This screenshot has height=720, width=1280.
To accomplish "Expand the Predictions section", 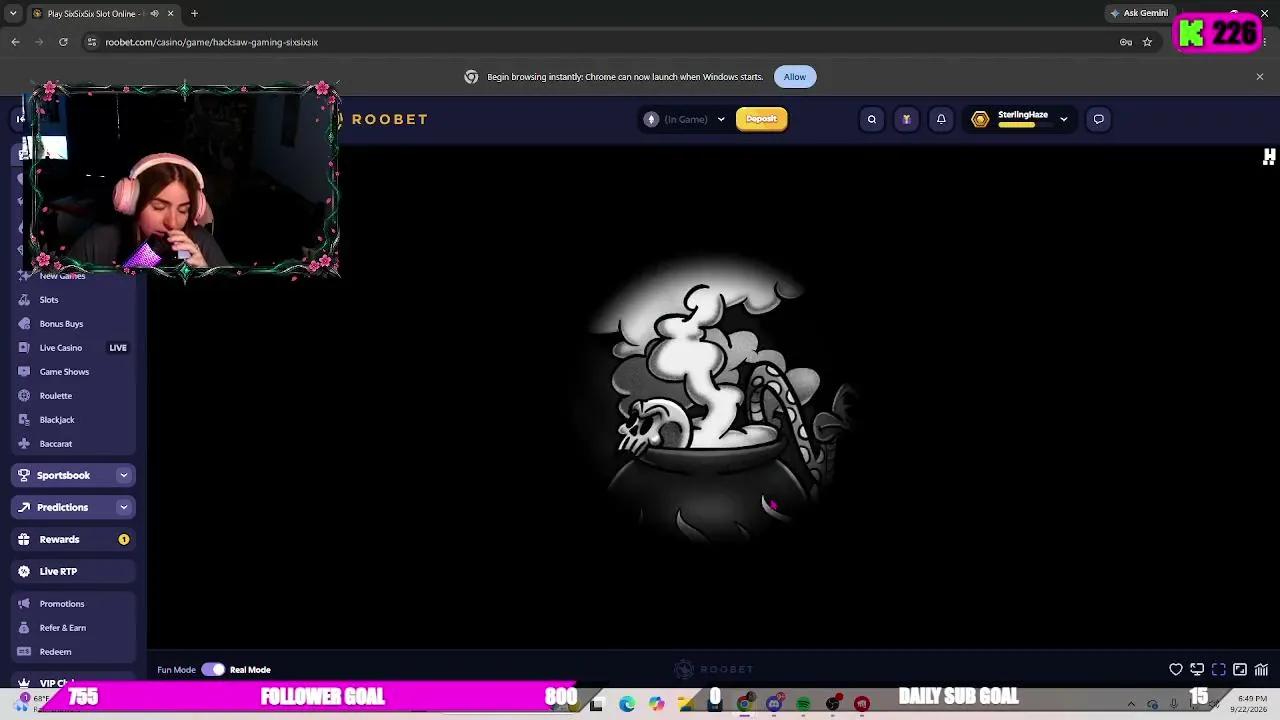I will click(x=124, y=507).
